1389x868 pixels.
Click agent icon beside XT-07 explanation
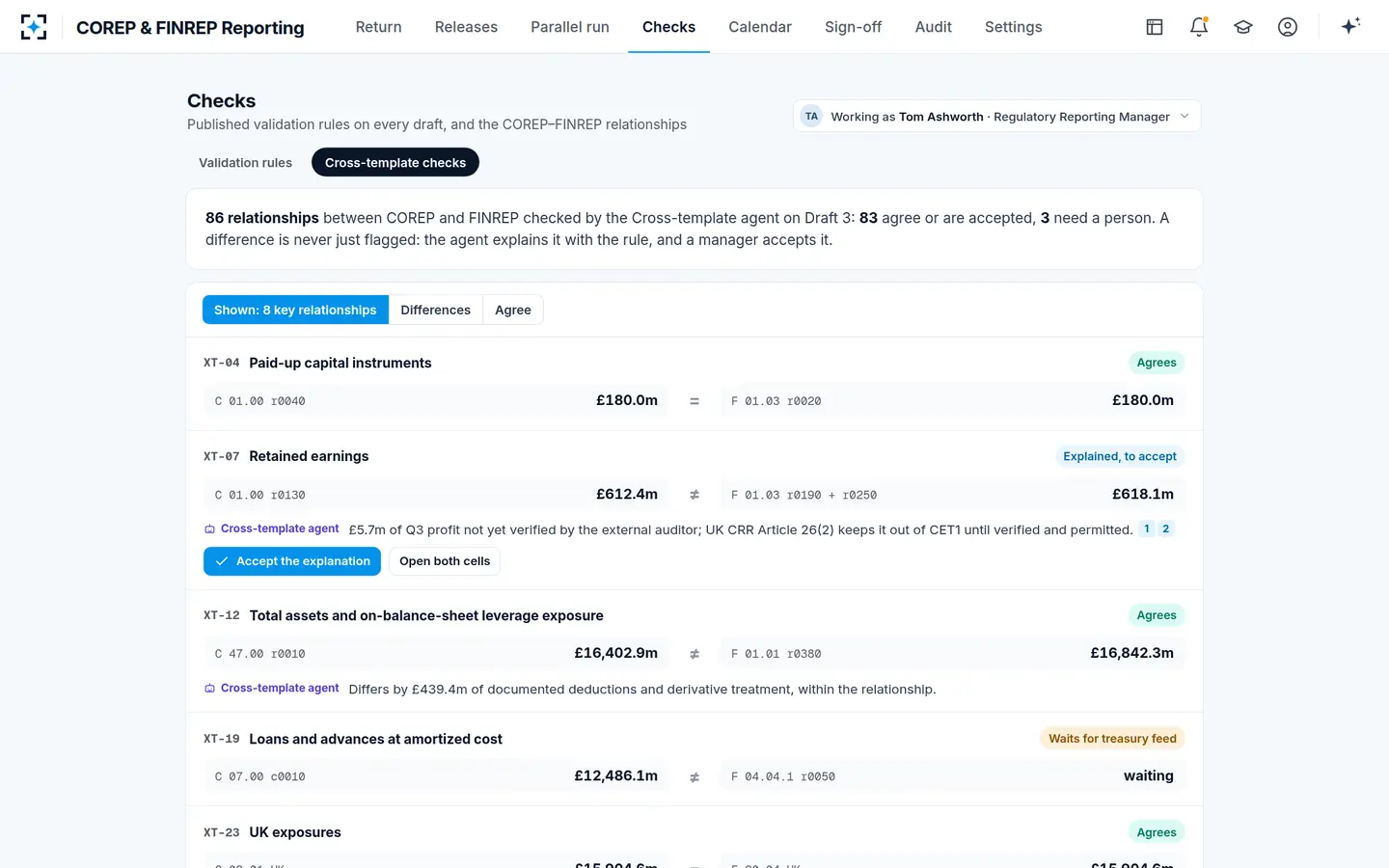[x=209, y=529]
